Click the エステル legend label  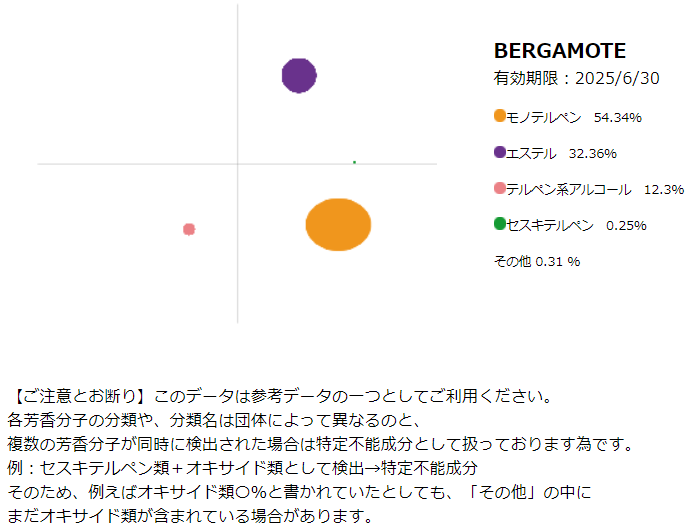pyautogui.click(x=531, y=154)
